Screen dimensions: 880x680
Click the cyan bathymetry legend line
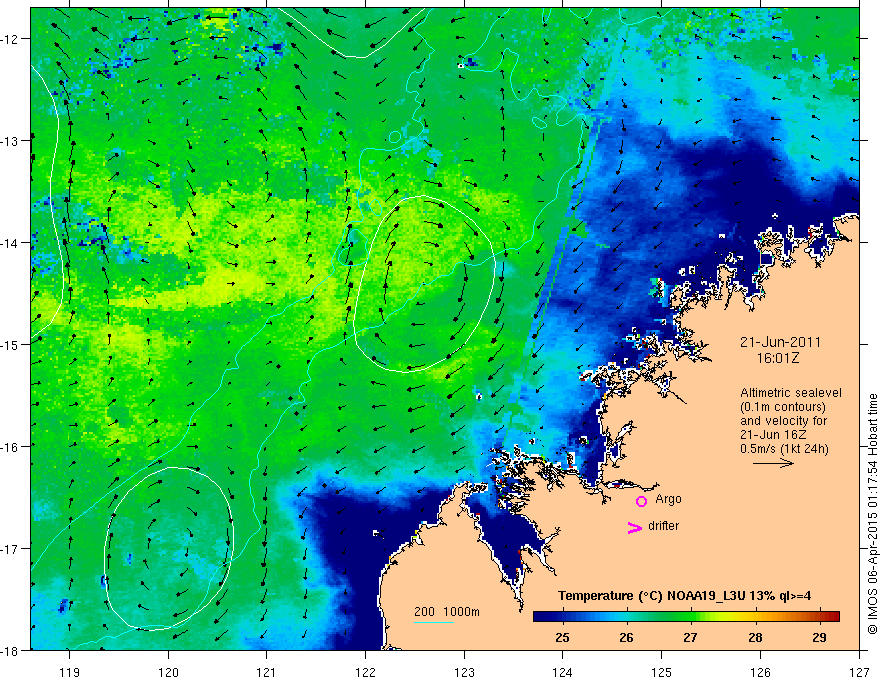click(x=434, y=622)
